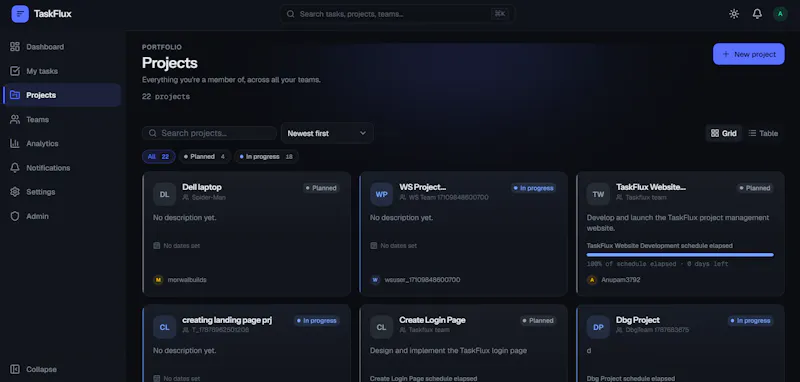Open the Admin section
Image resolution: width=800 pixels, height=382 pixels.
(x=62, y=216)
